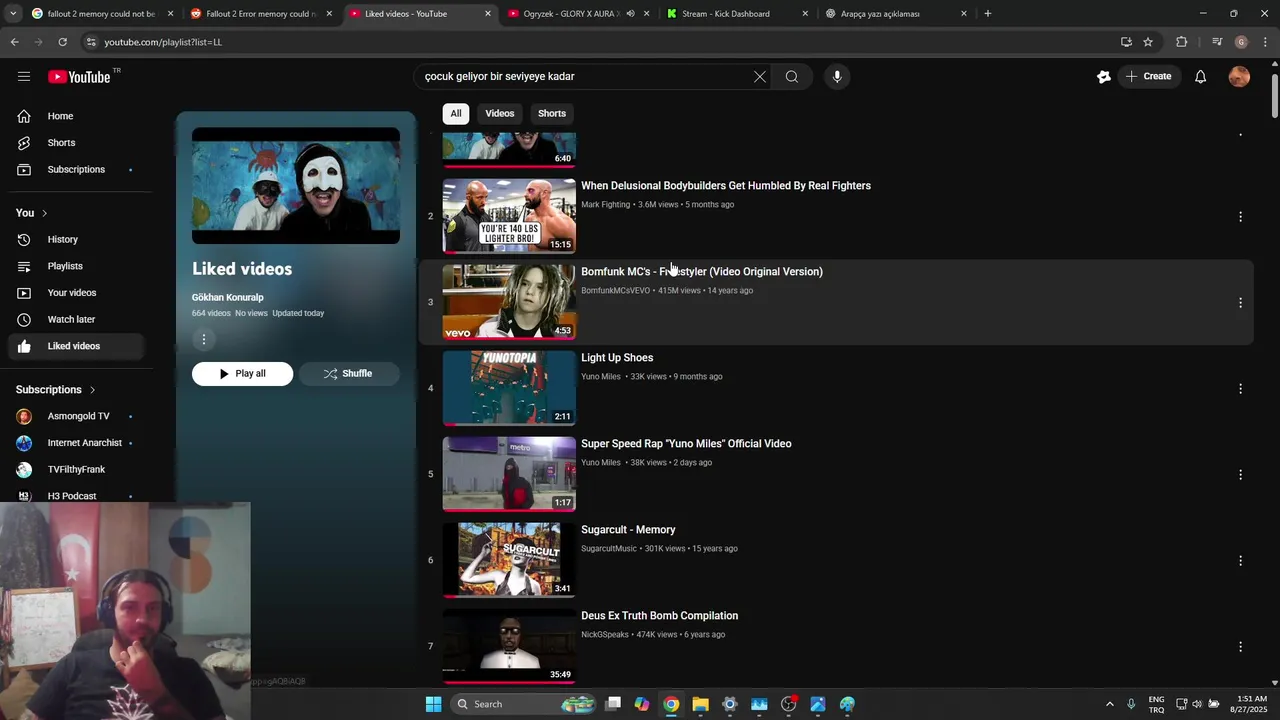Image resolution: width=1280 pixels, height=720 pixels.
Task: Click the Chrome address bar URL
Action: (163, 42)
